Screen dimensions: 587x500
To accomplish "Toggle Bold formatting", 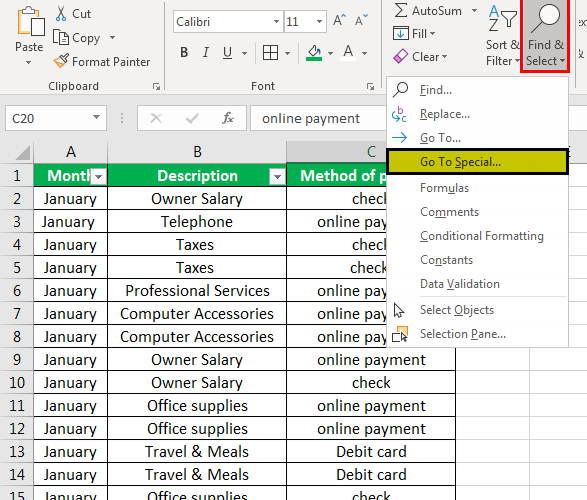I will point(184,52).
